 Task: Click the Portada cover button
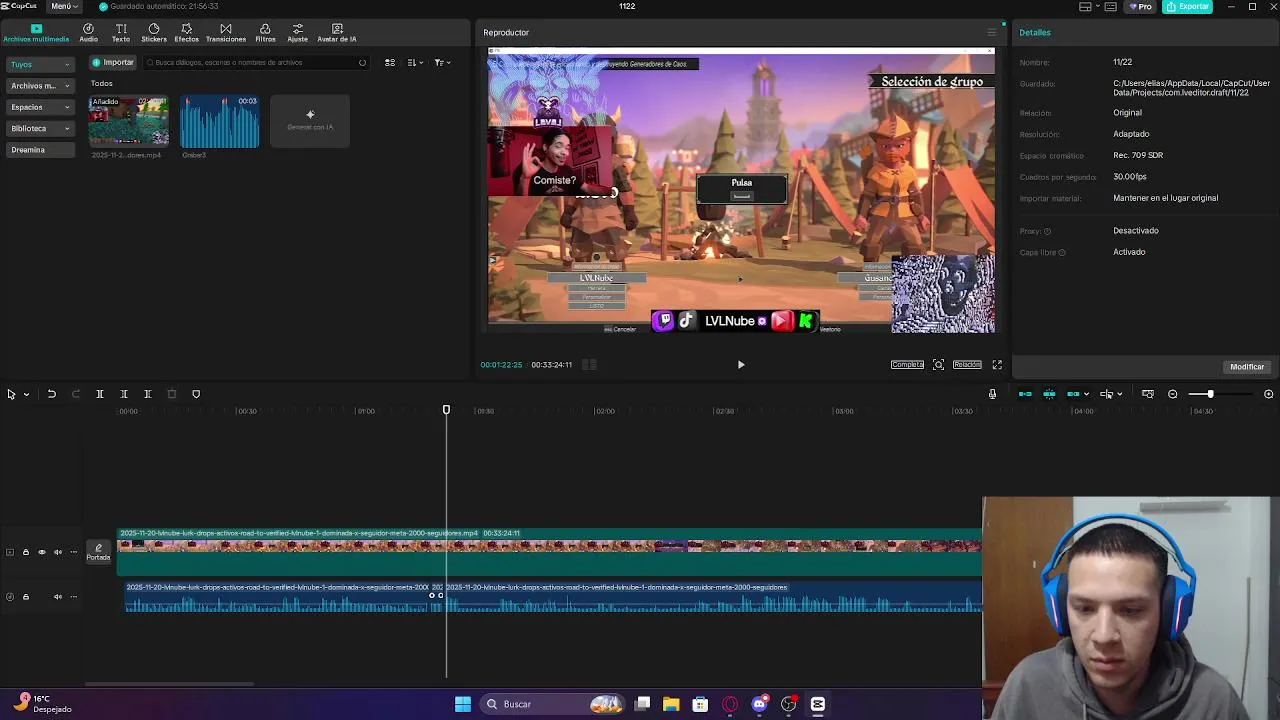pos(98,552)
